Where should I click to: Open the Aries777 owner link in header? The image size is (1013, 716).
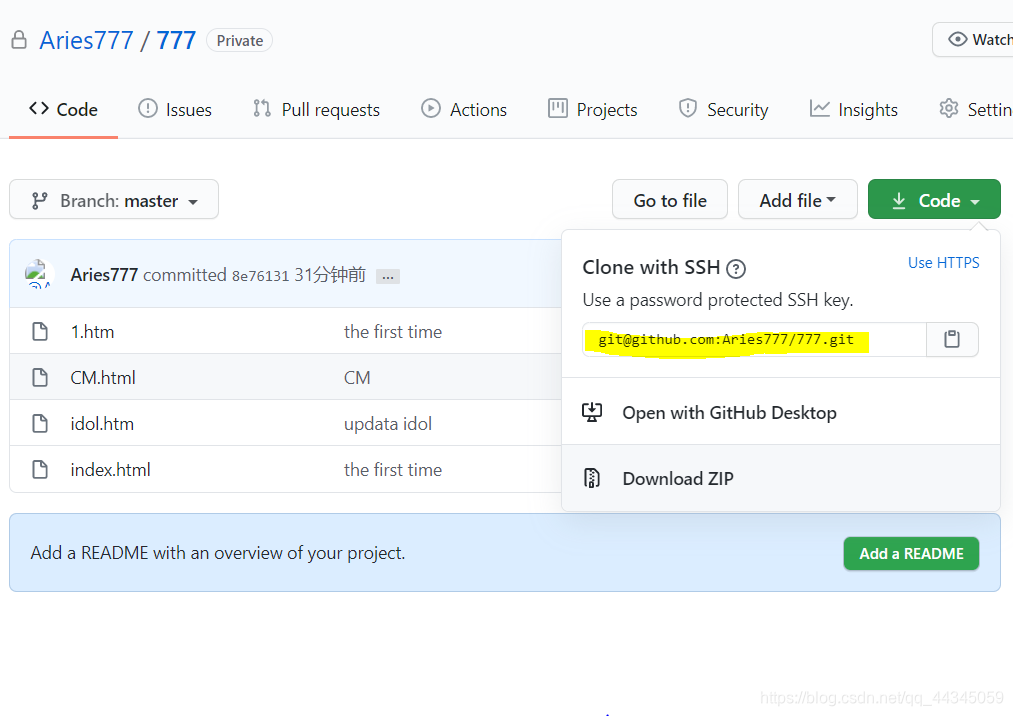pos(87,41)
